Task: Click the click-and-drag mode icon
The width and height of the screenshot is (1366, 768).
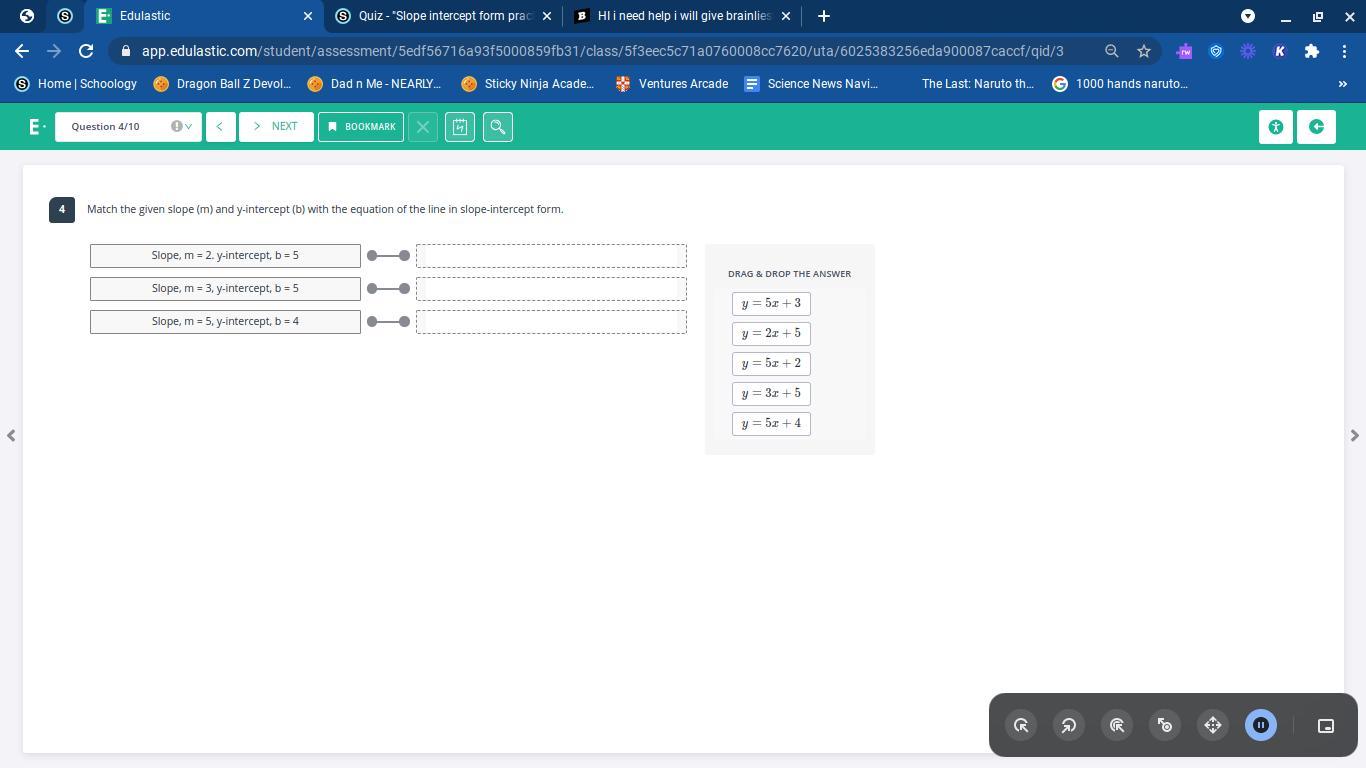Action: coord(1165,726)
